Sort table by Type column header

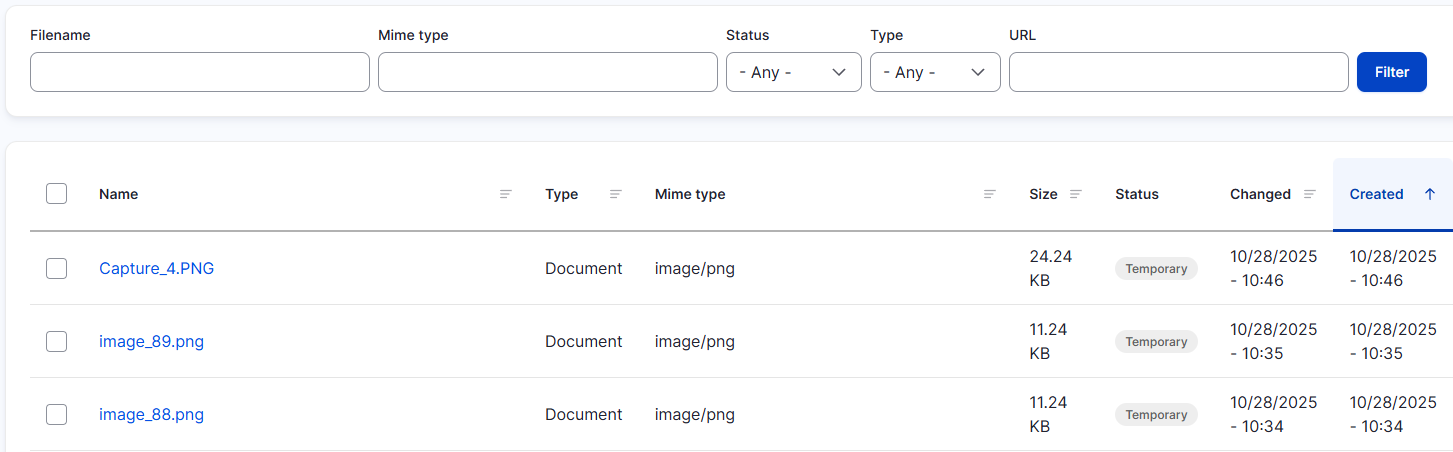[561, 194]
